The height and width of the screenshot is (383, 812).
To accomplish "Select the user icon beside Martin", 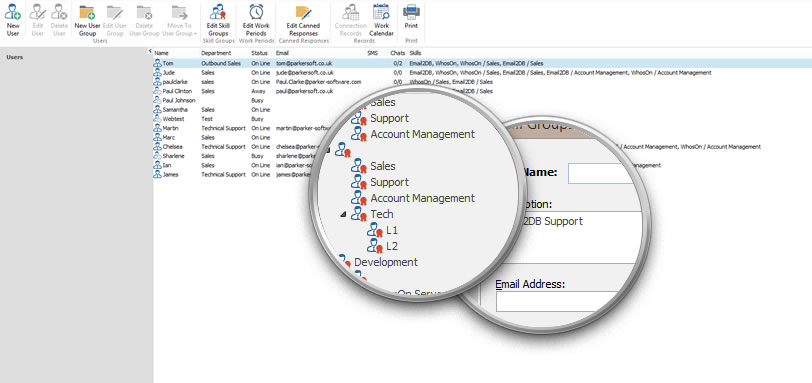I will pos(157,128).
